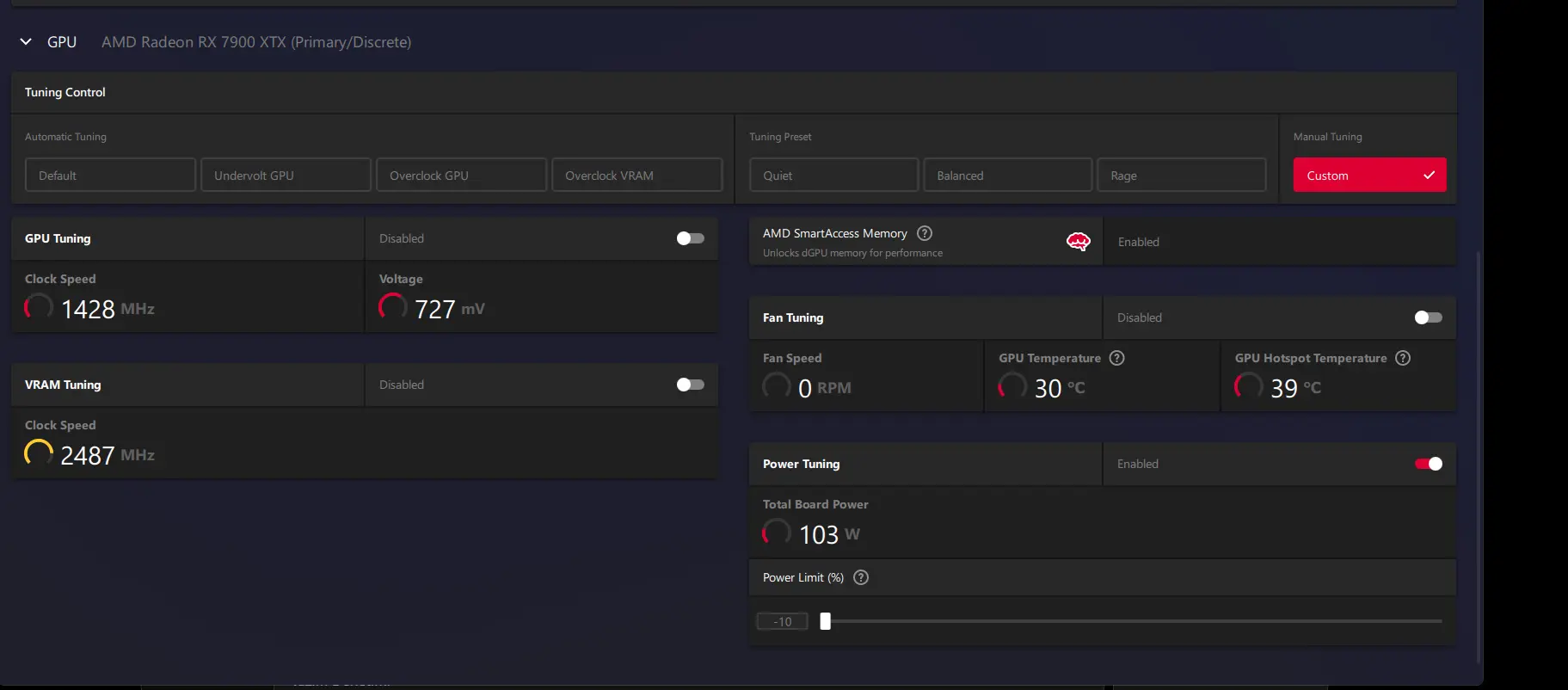
Task: Open help icon beside GPU Temperature
Action: [x=1116, y=358]
